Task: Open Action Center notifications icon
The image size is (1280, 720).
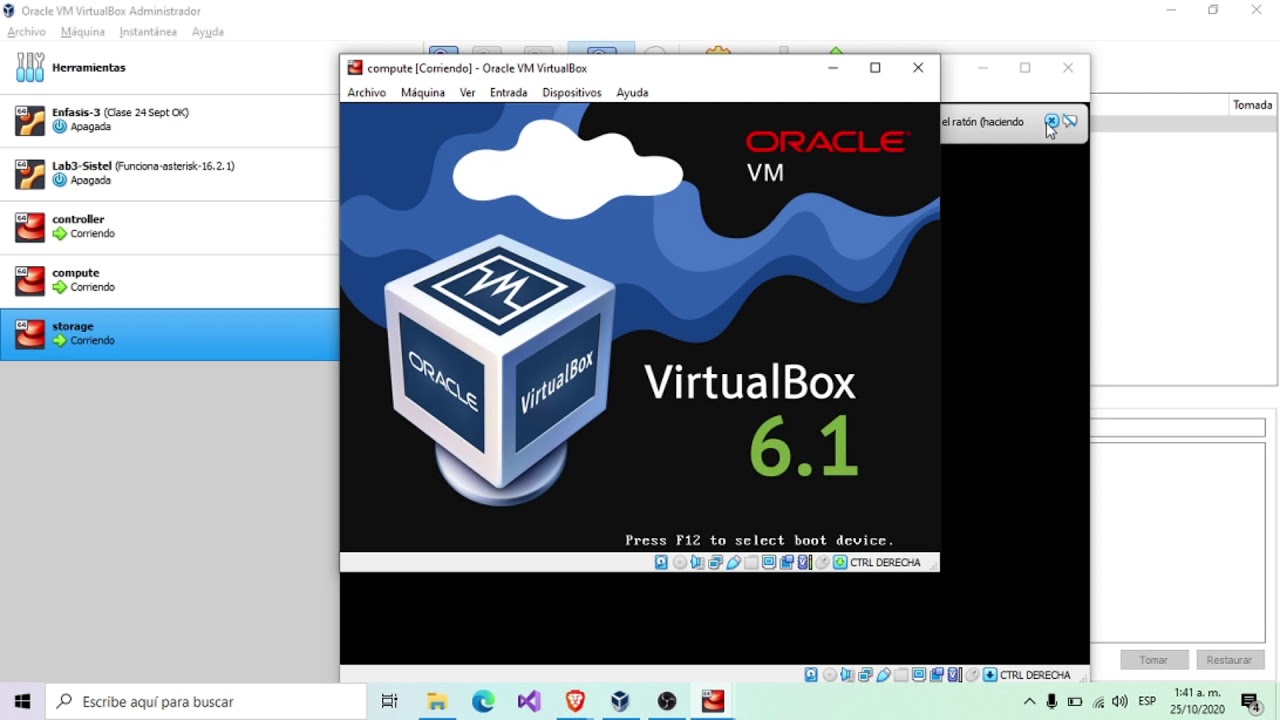Action: coord(1250,701)
